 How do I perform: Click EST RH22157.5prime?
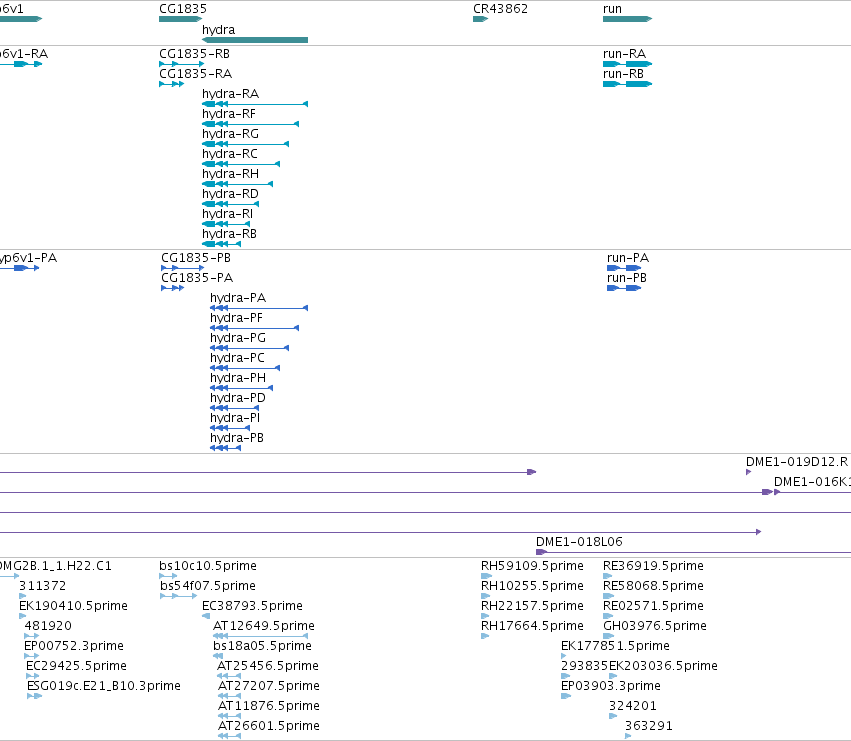click(532, 606)
